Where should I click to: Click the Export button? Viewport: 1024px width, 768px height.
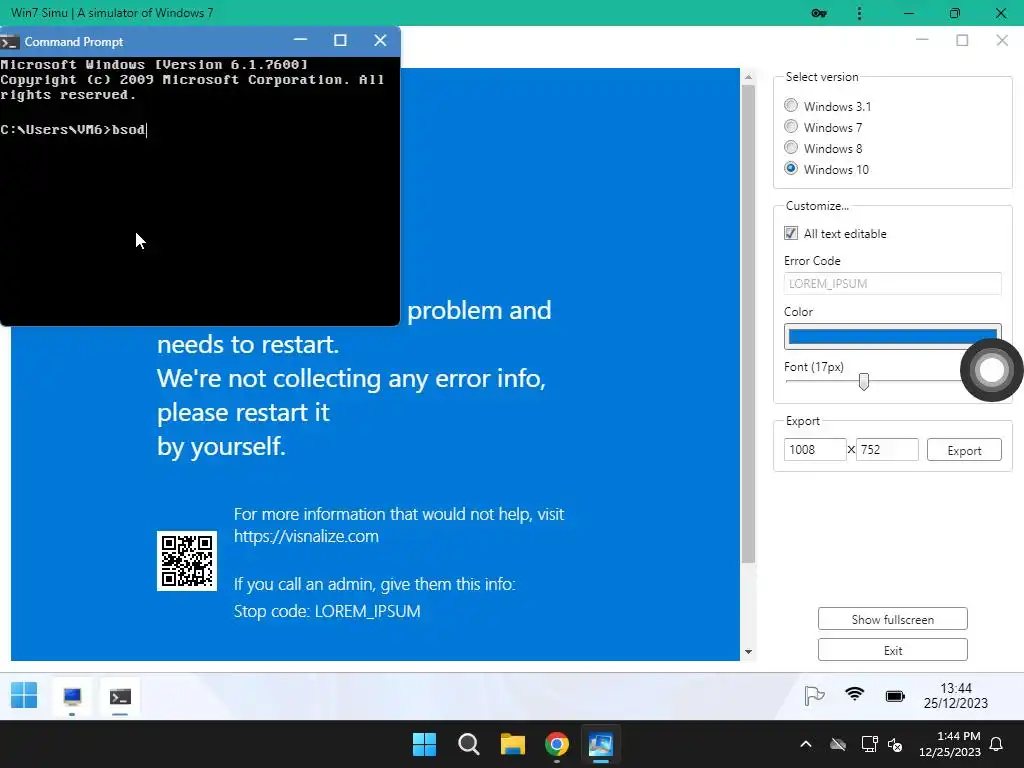click(x=964, y=450)
